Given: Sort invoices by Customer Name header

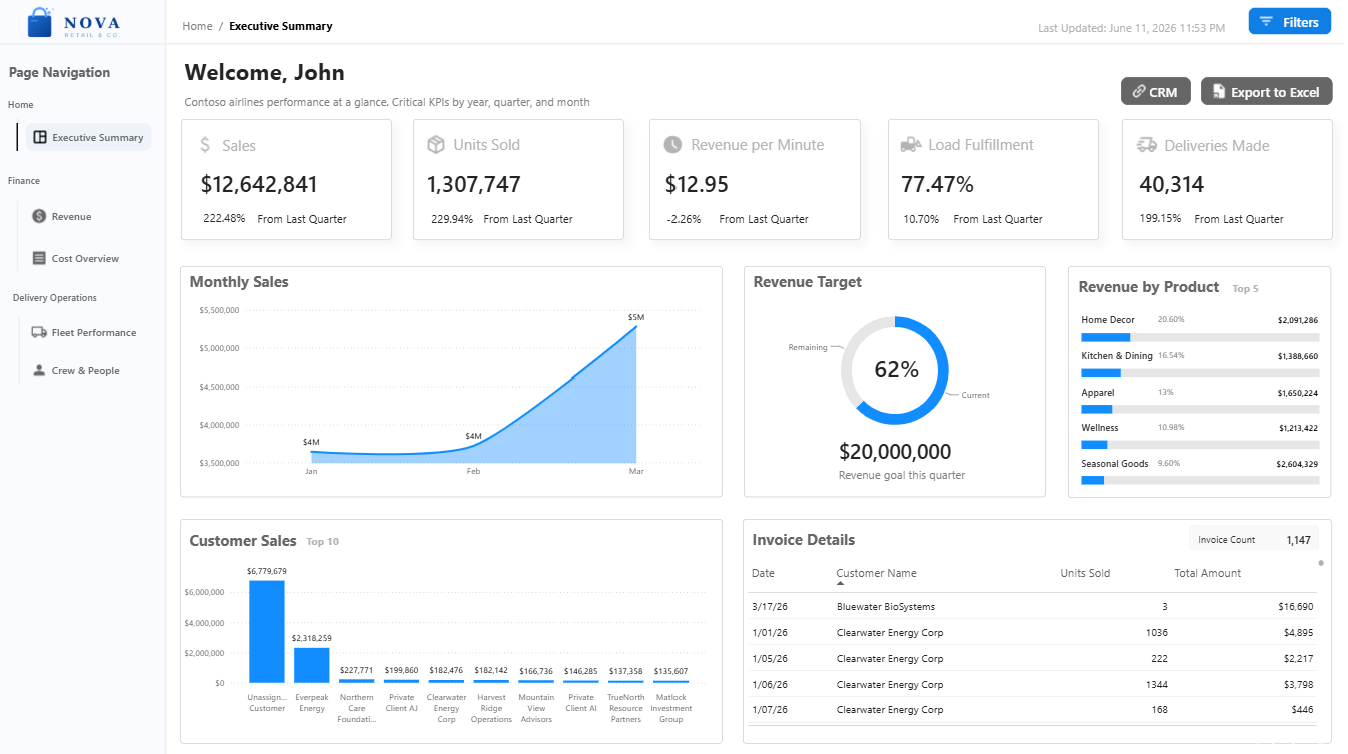Looking at the screenshot, I should pos(876,573).
